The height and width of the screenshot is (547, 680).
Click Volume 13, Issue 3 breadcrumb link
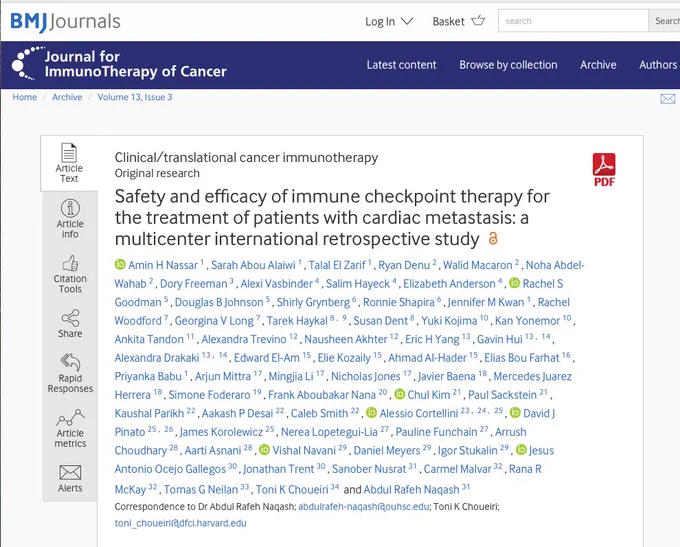[x=134, y=97]
